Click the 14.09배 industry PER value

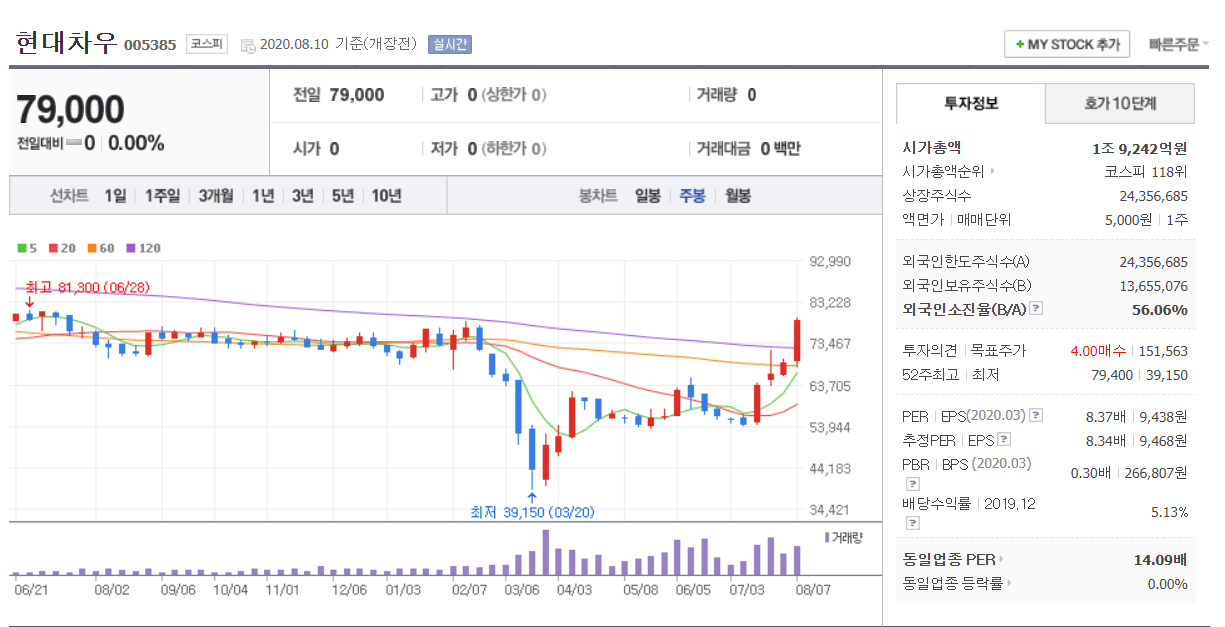[1161, 559]
